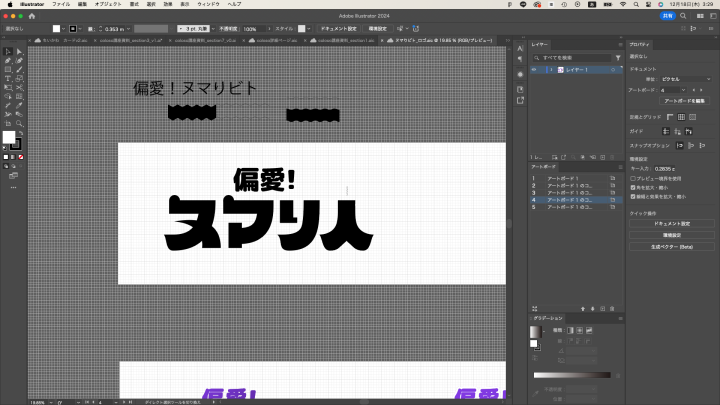
Task: Expand レイヤー 1 with its disclosure arrow
Action: click(x=551, y=70)
